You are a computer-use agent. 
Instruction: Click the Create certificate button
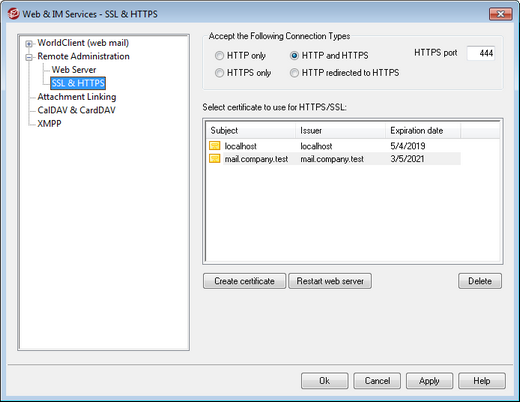244,281
